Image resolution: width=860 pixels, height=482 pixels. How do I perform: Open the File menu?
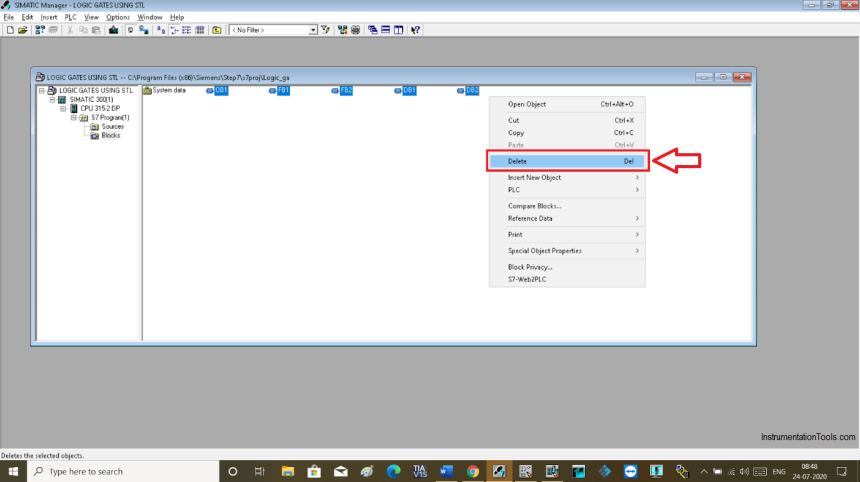point(9,17)
